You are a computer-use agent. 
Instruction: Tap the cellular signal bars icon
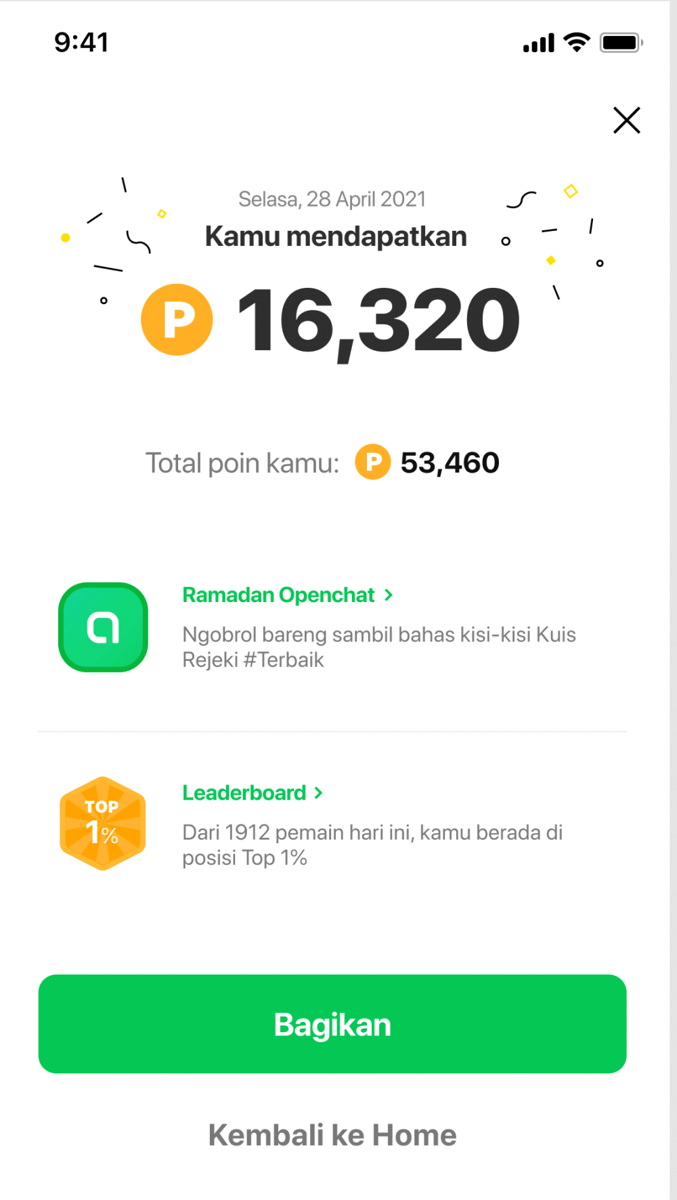tap(538, 42)
